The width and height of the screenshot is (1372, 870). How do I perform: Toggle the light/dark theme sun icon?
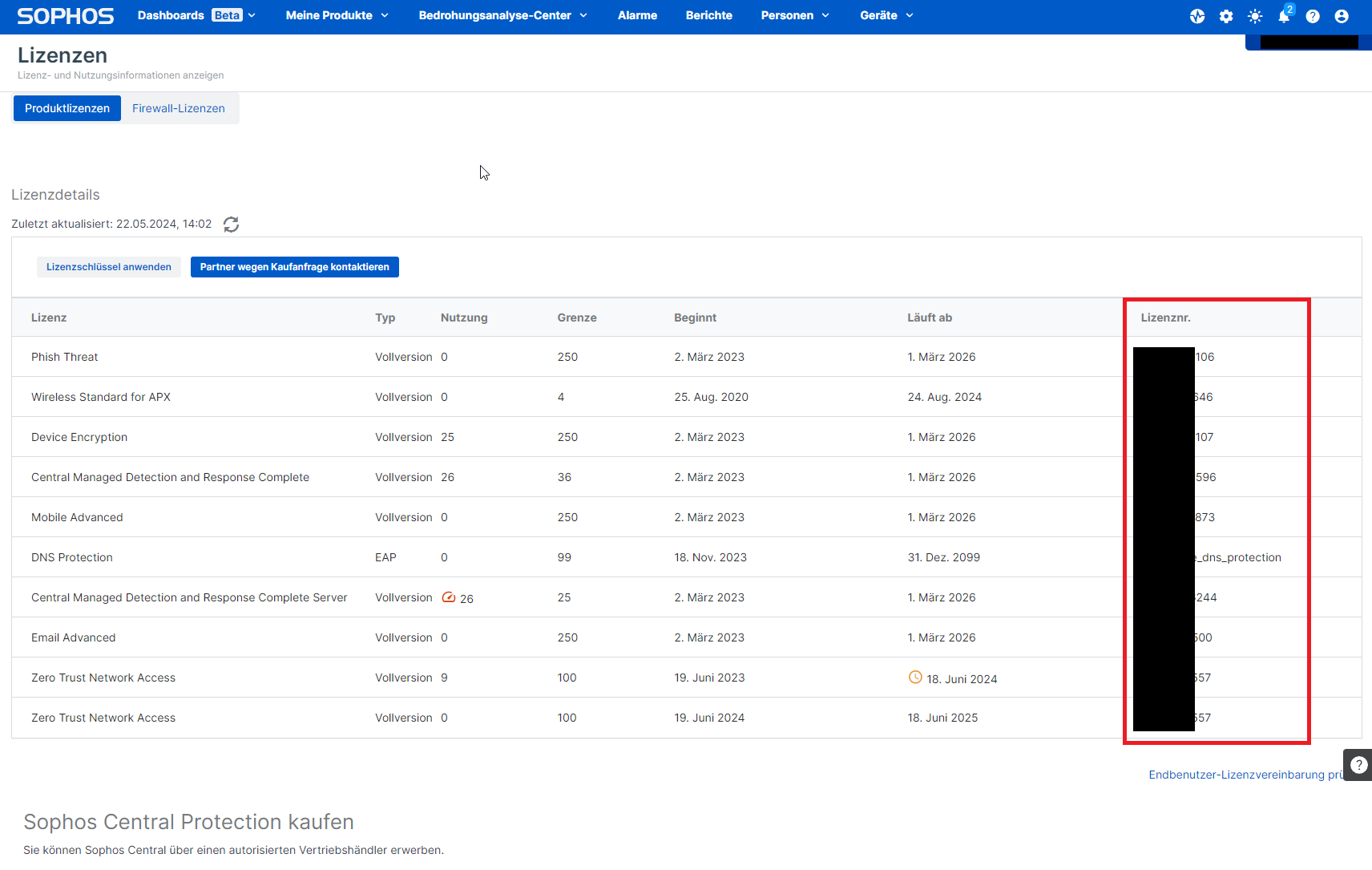[1255, 16]
